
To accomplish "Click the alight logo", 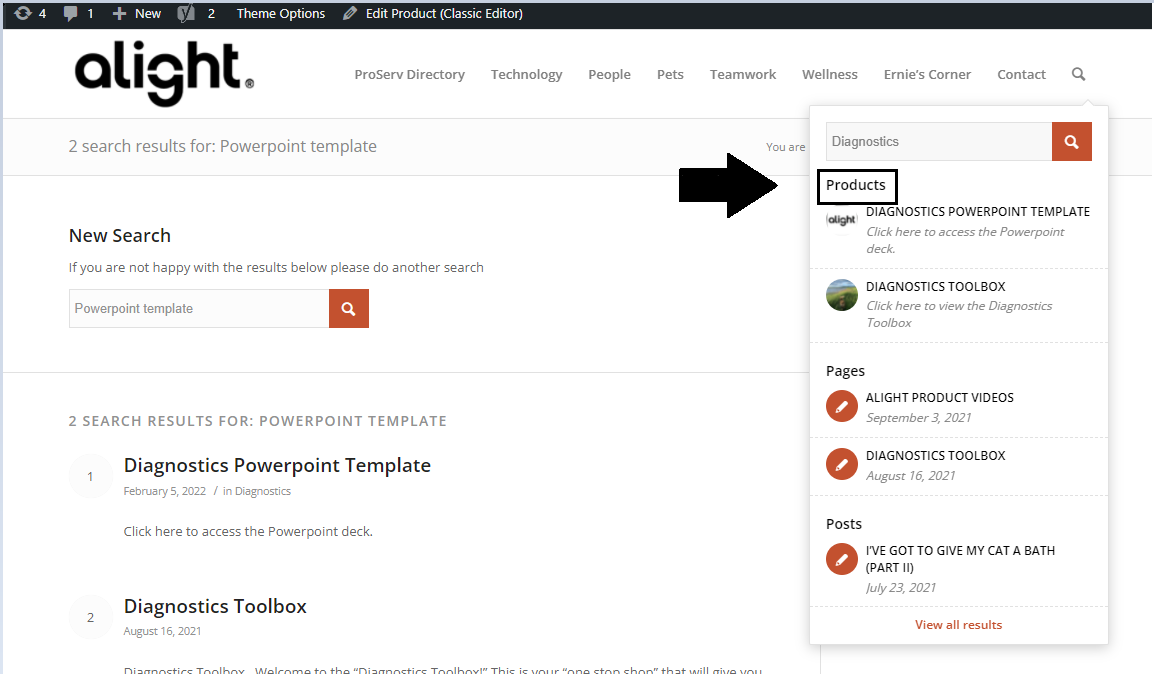I will click(164, 74).
